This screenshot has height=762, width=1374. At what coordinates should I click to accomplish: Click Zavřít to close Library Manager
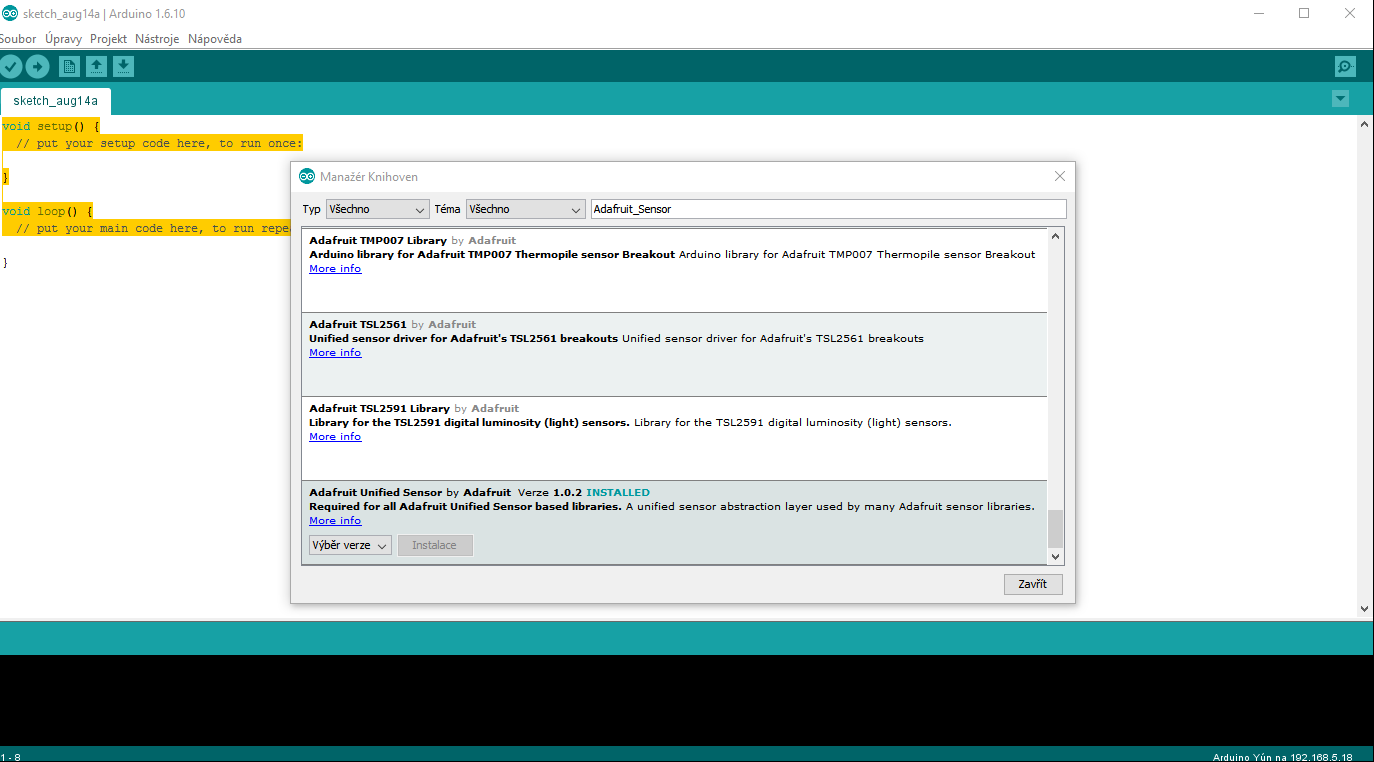(1033, 584)
